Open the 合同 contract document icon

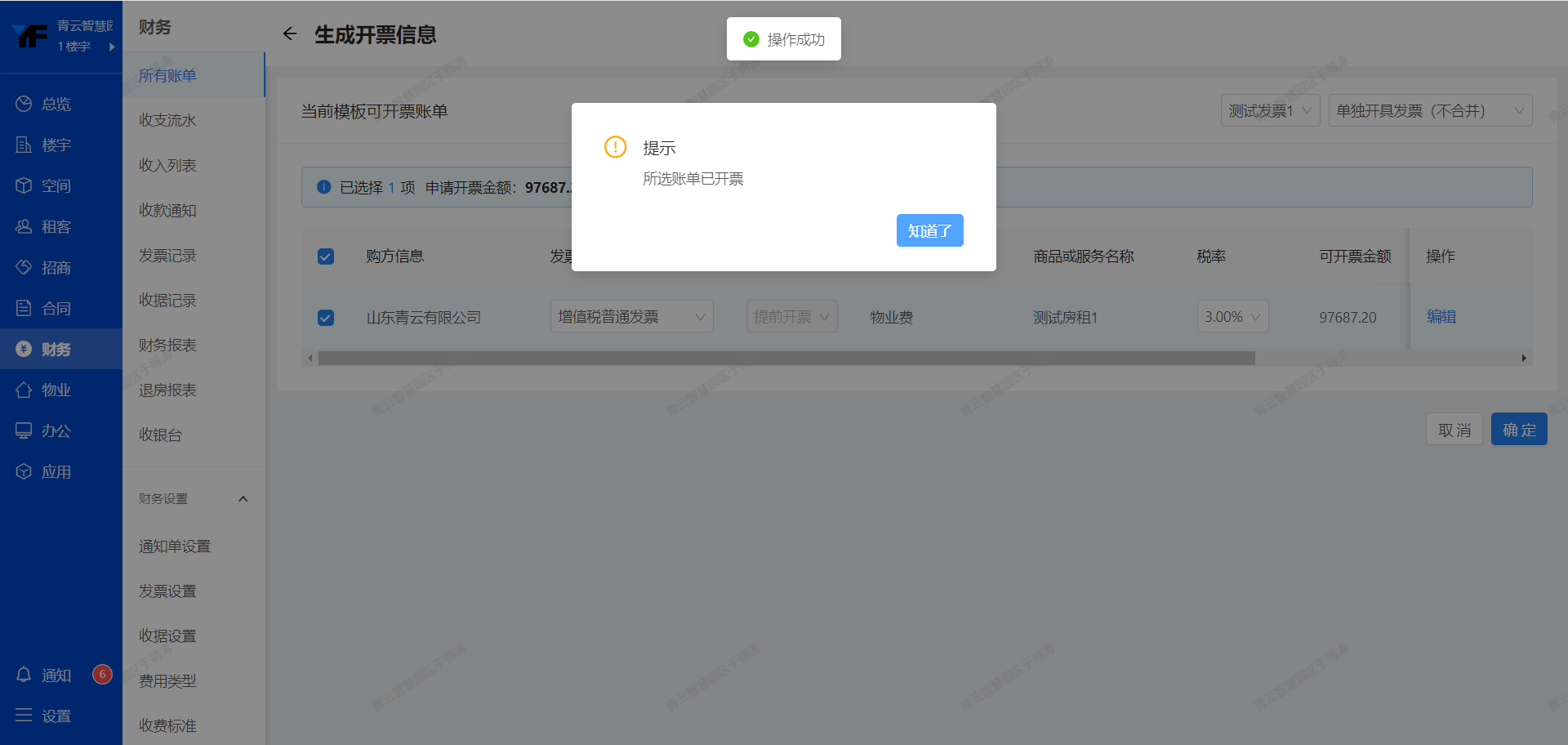pos(24,308)
